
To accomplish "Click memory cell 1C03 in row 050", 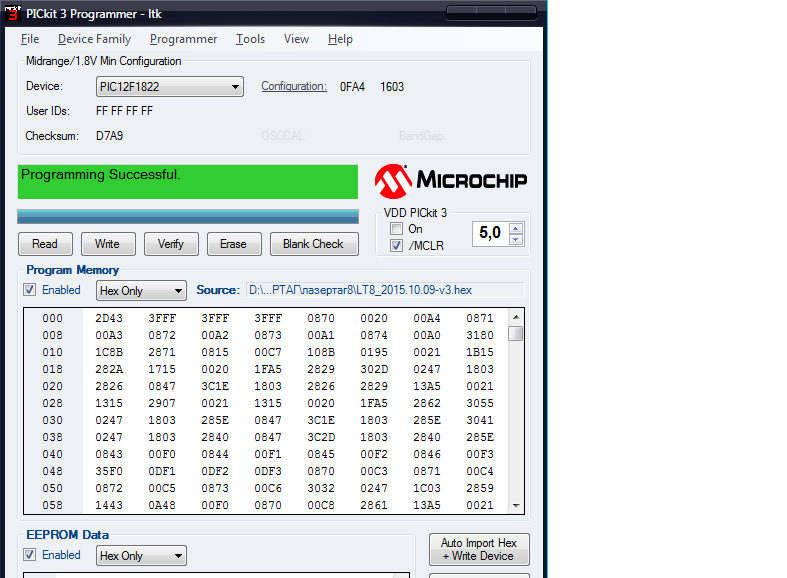I will point(427,489).
